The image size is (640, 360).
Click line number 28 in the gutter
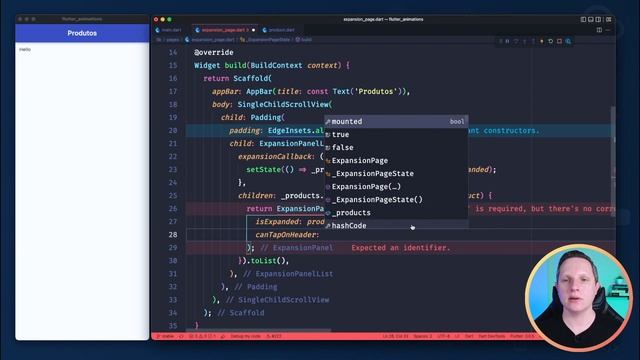tap(173, 235)
